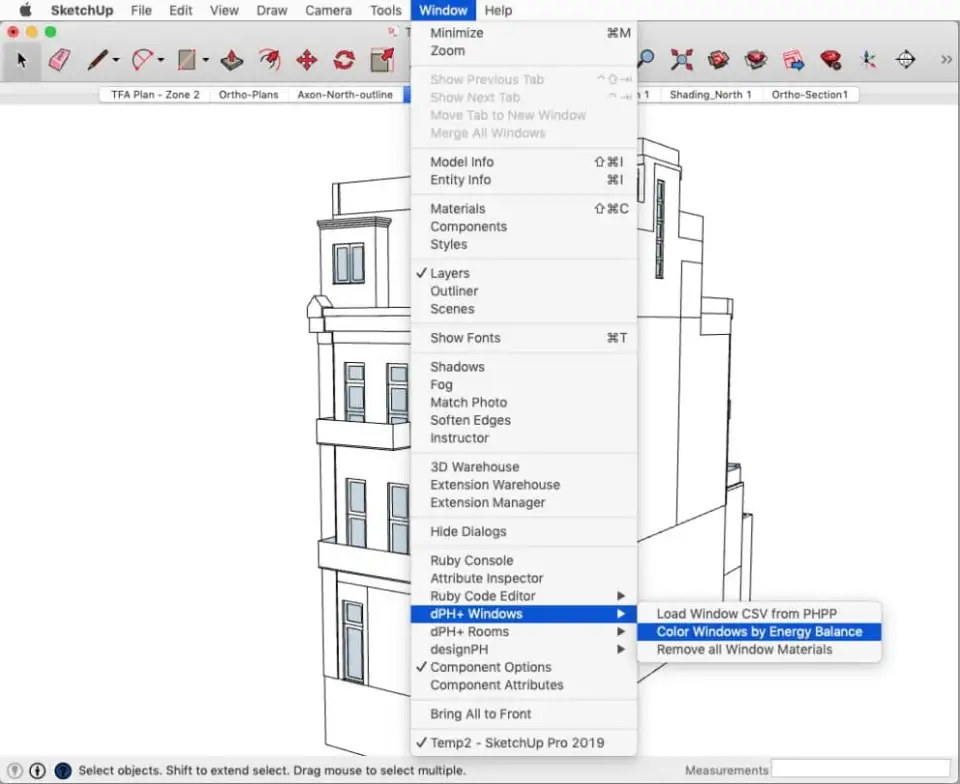Open the Camera menu in the menu bar
Screen dimensions: 960x784
coord(328,11)
